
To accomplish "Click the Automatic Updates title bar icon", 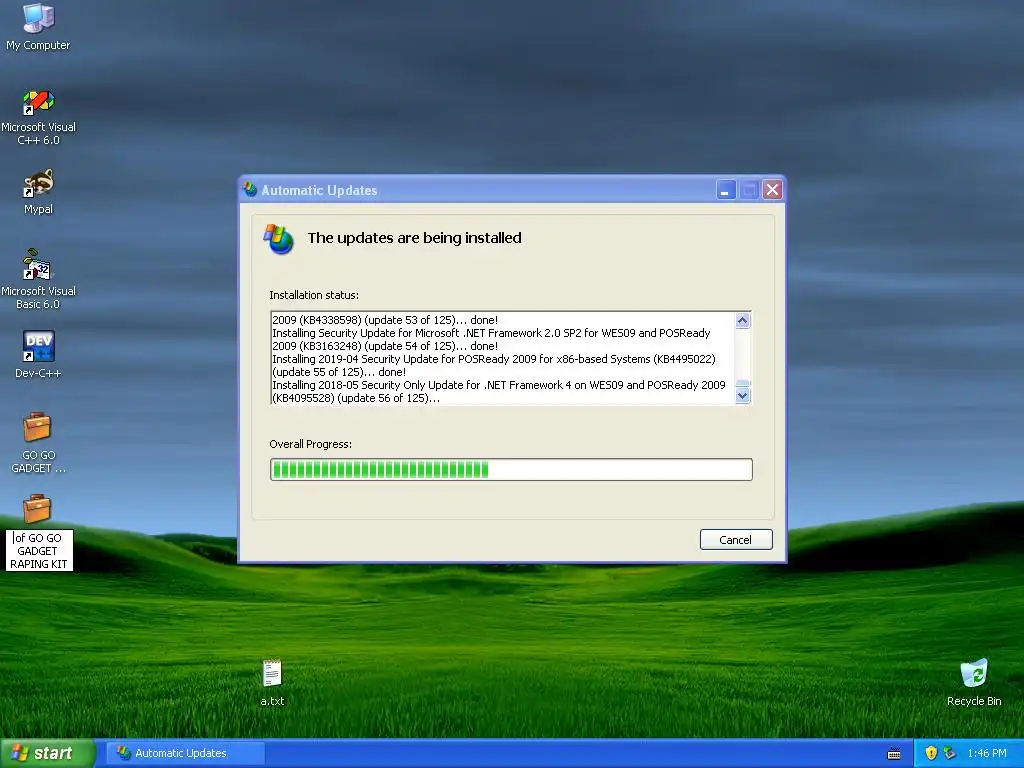I will pyautogui.click(x=250, y=190).
